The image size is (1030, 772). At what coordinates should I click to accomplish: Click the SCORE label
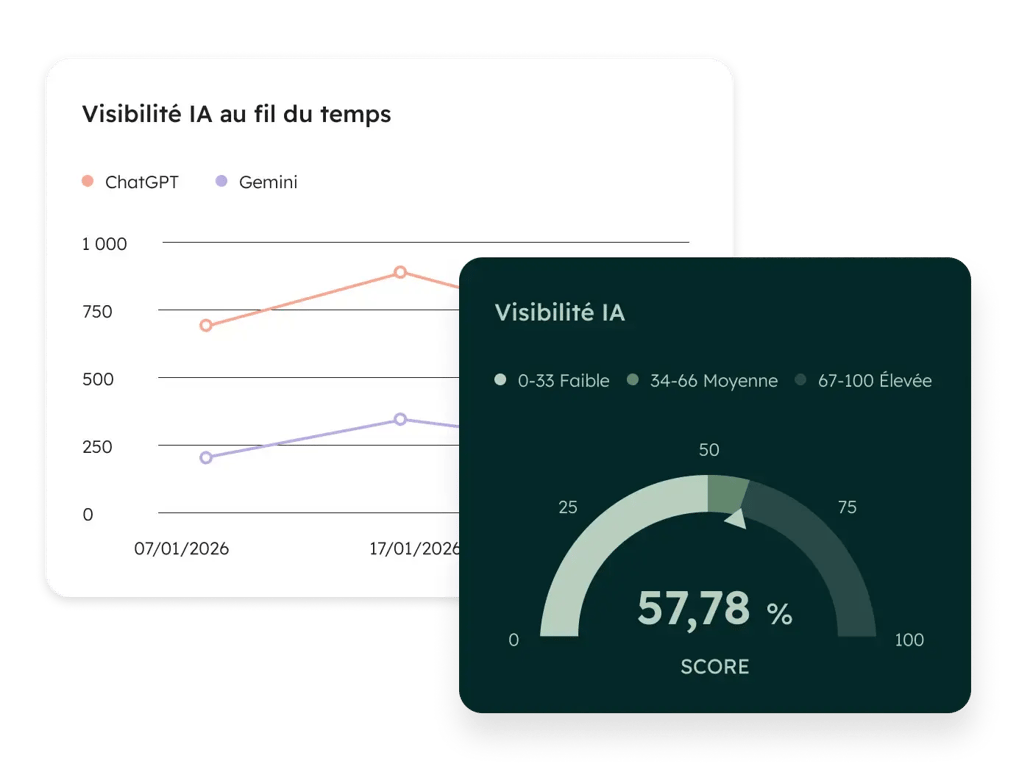[715, 667]
